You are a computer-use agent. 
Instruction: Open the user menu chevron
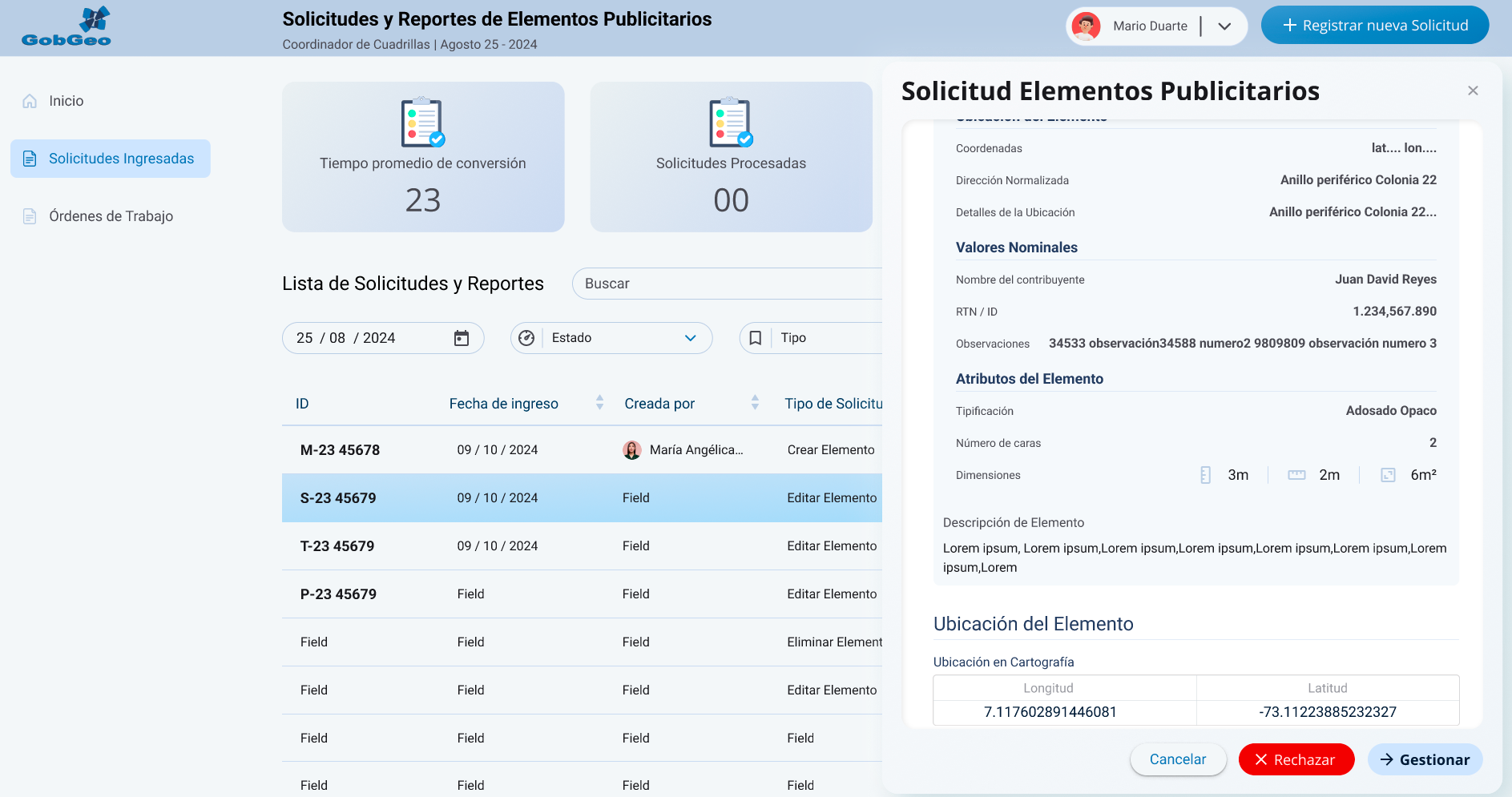pyautogui.click(x=1224, y=26)
